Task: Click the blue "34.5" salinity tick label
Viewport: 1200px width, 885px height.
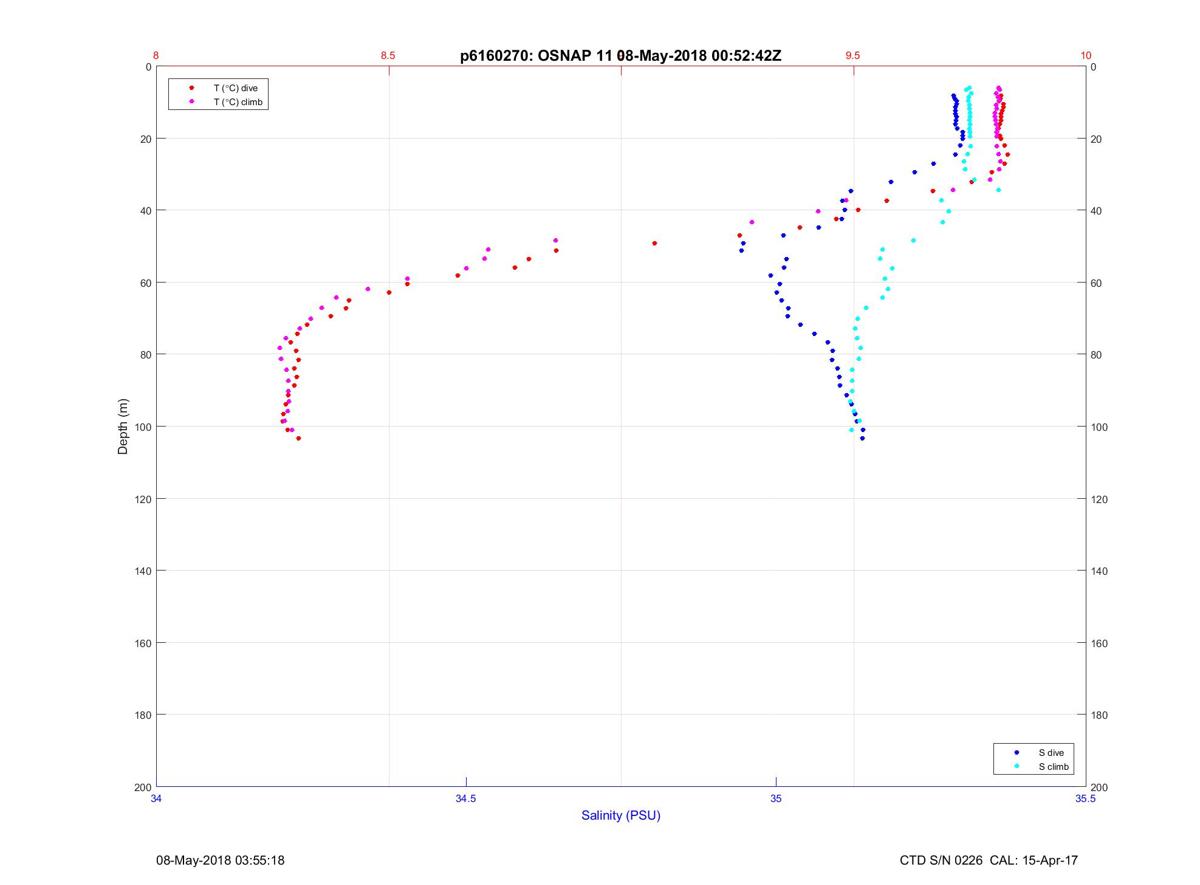Action: [466, 799]
